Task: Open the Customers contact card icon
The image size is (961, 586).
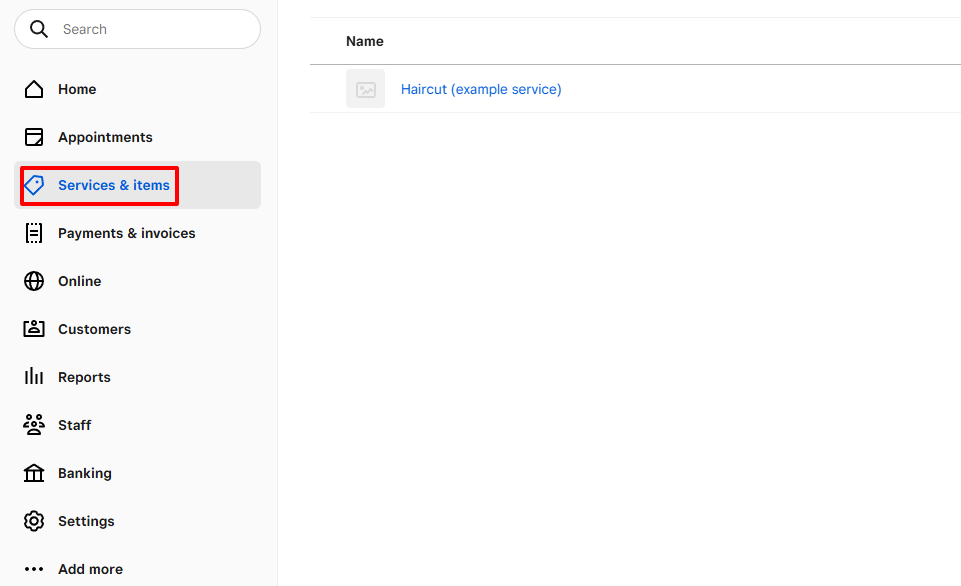Action: (x=34, y=329)
